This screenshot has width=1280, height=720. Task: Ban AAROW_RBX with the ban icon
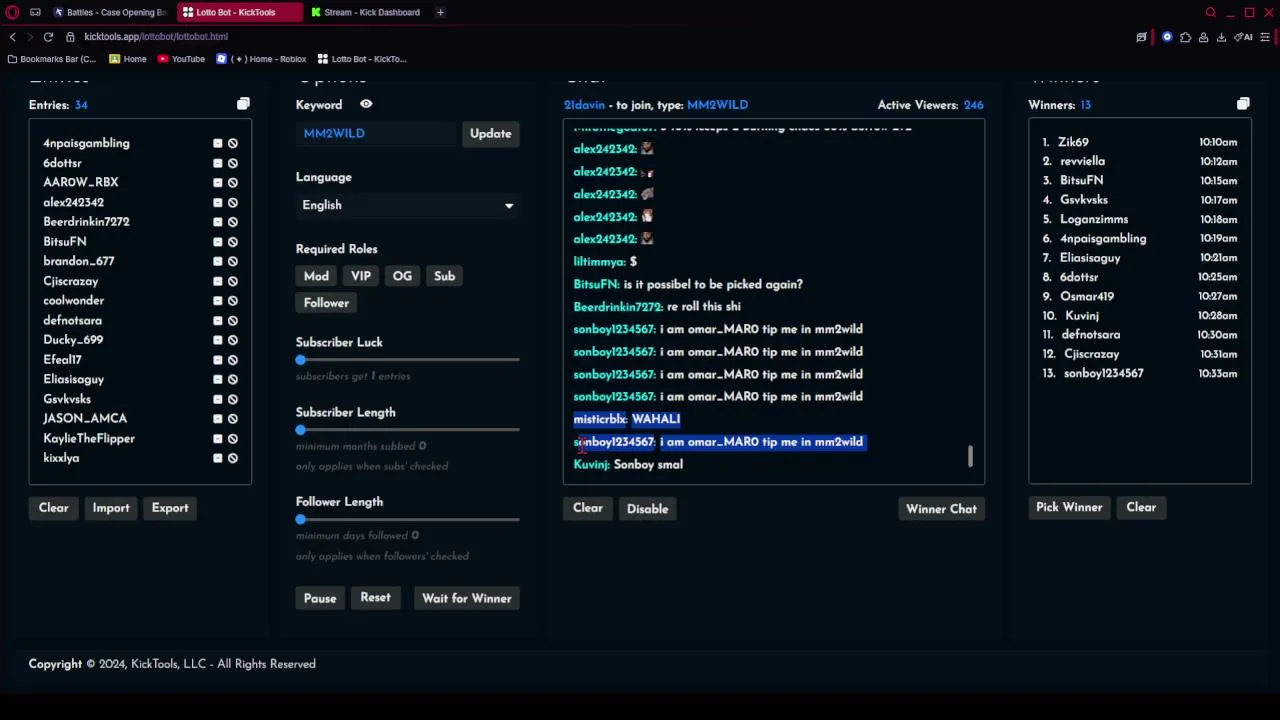(x=233, y=182)
